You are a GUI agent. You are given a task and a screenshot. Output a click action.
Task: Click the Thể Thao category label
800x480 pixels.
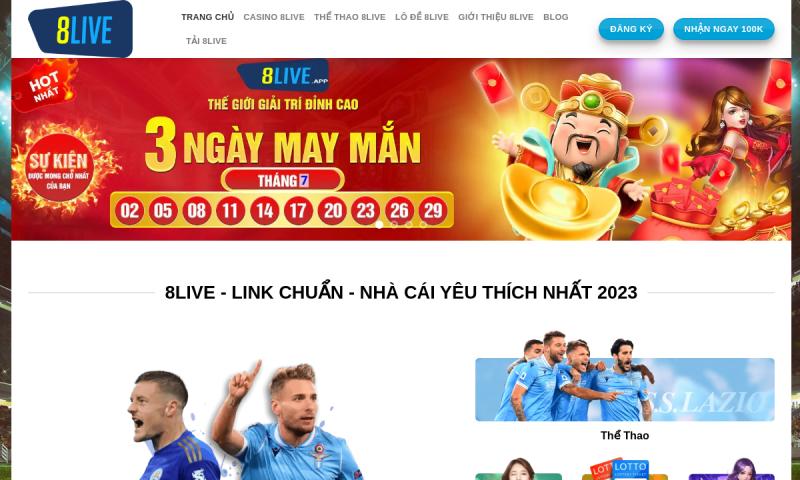624,436
